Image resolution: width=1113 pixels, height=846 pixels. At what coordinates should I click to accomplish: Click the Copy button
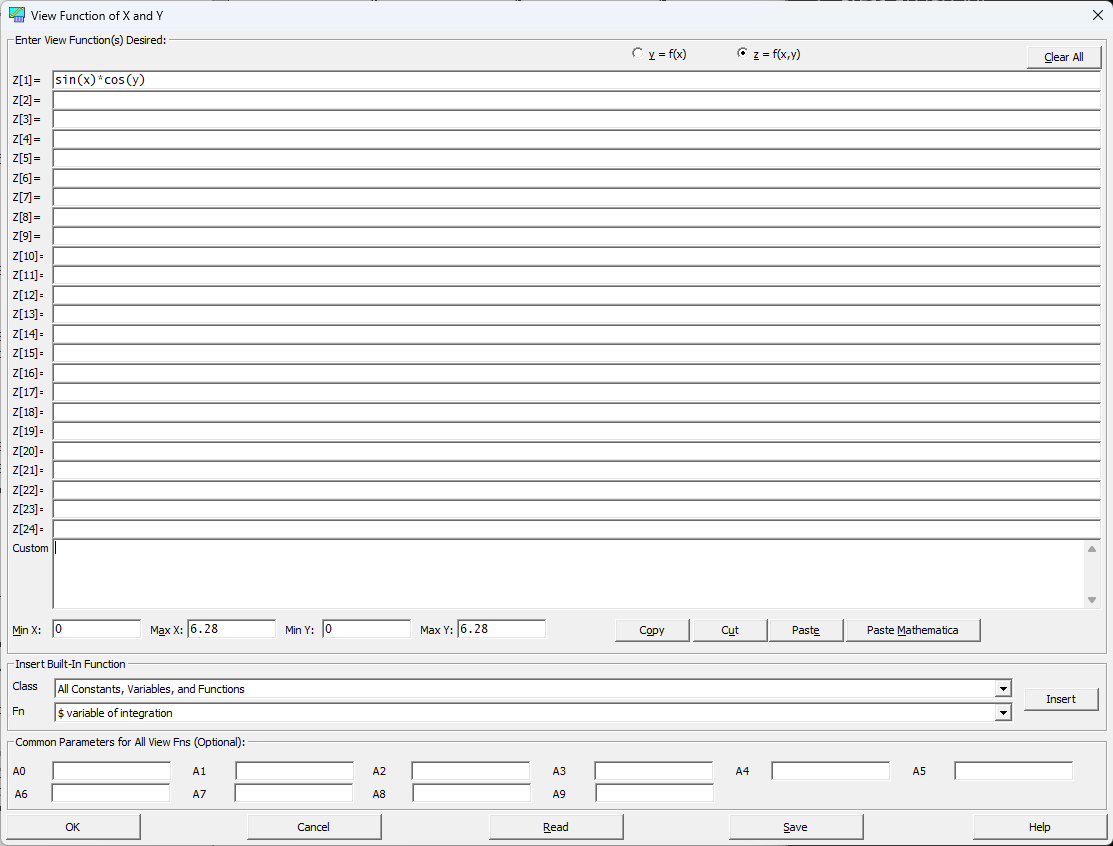[652, 630]
